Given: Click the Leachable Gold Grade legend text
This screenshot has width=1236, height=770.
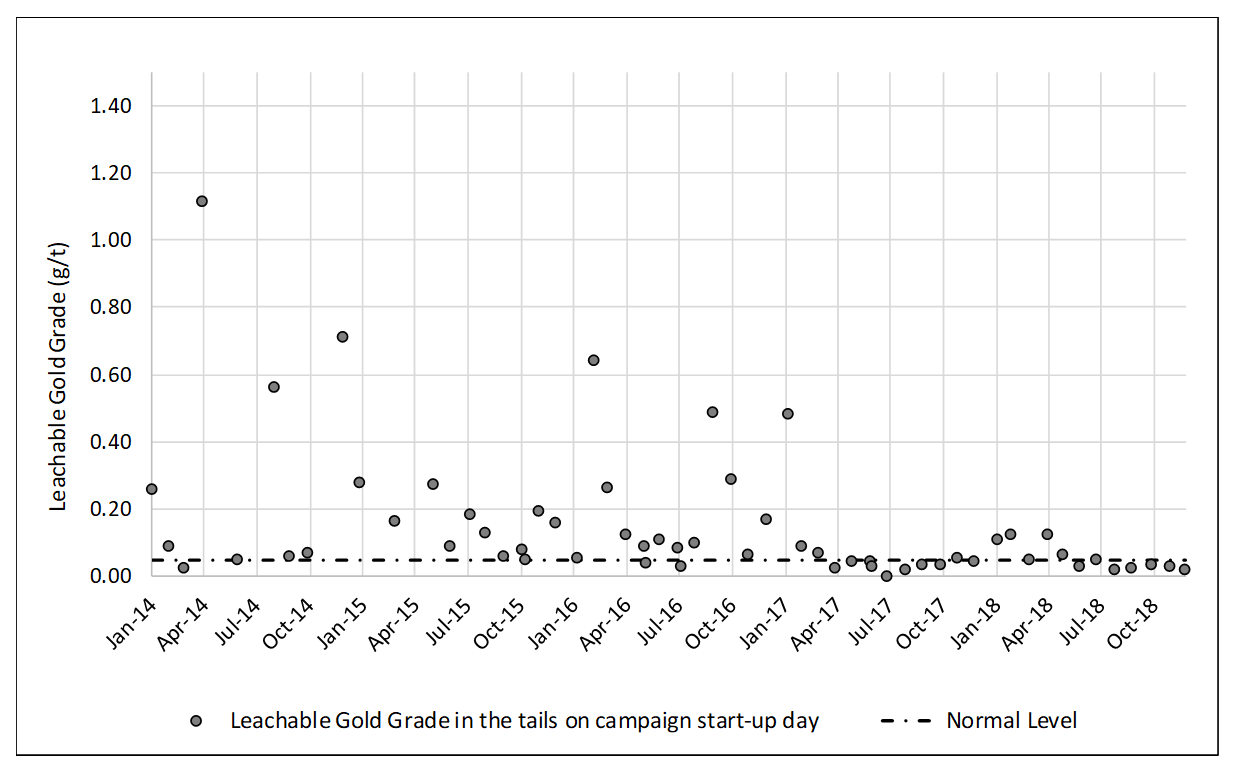Looking at the screenshot, I should [525, 721].
